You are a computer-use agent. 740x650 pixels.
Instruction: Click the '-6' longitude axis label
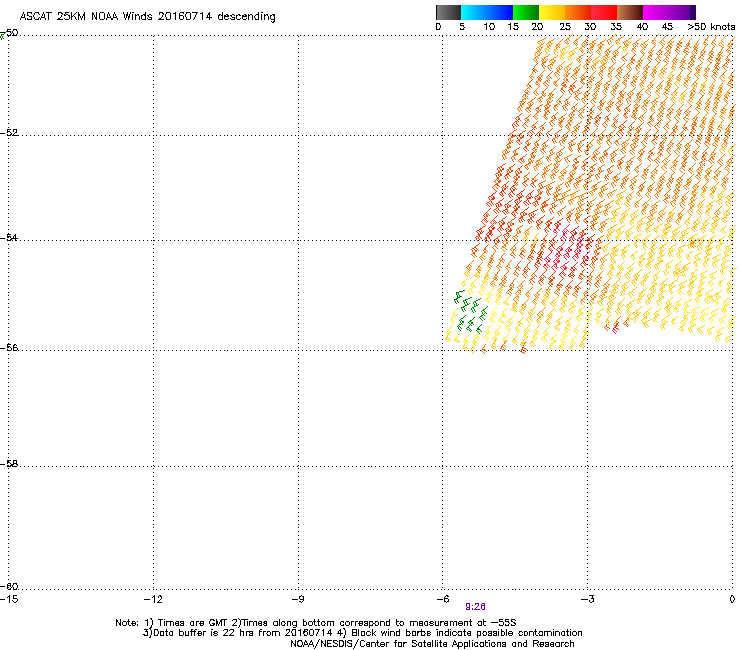click(x=442, y=599)
